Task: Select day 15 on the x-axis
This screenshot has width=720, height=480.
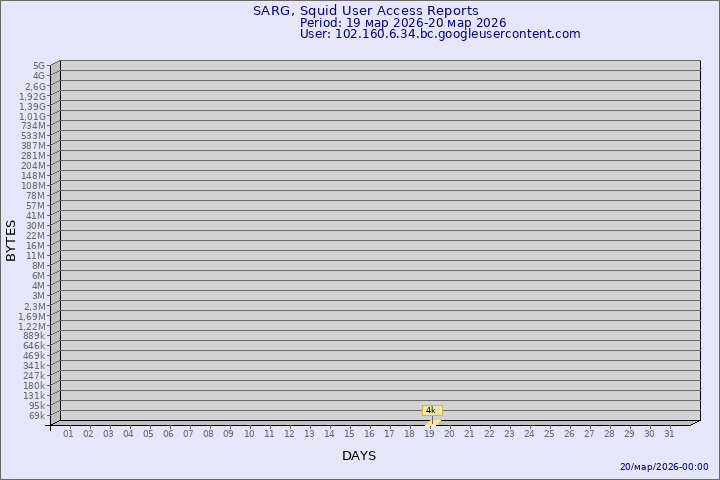Action: point(349,433)
